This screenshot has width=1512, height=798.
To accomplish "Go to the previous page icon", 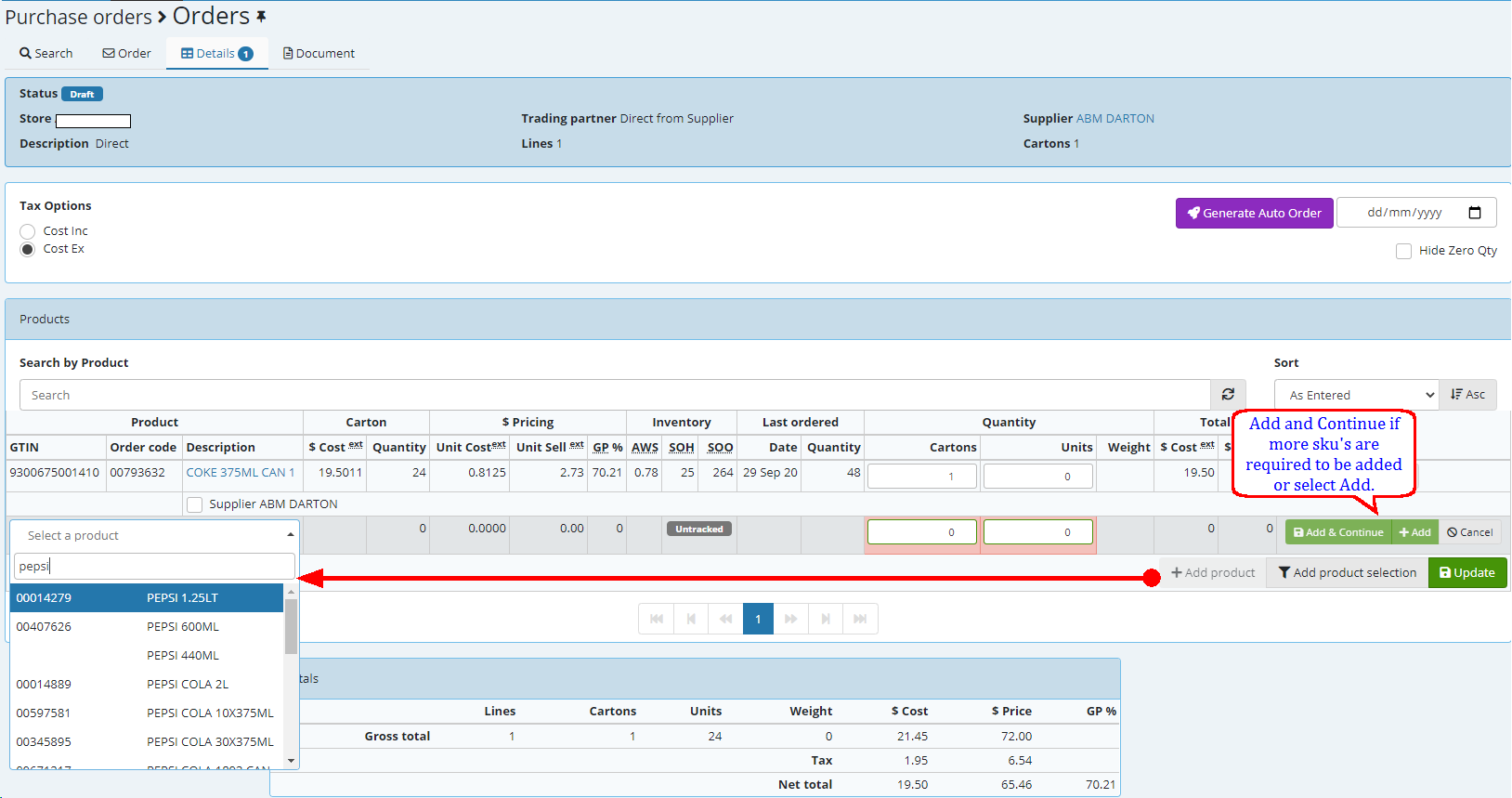I will pyautogui.click(x=691, y=619).
